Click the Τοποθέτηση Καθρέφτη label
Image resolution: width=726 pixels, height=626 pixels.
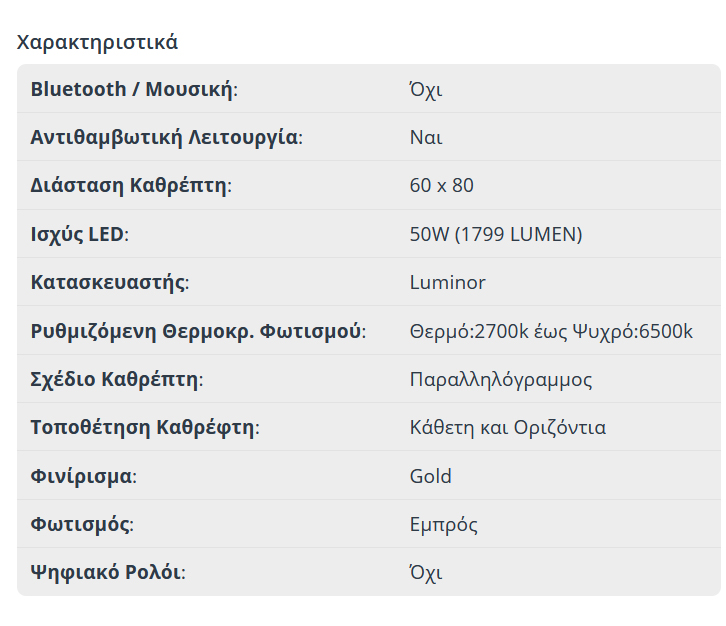coord(145,428)
